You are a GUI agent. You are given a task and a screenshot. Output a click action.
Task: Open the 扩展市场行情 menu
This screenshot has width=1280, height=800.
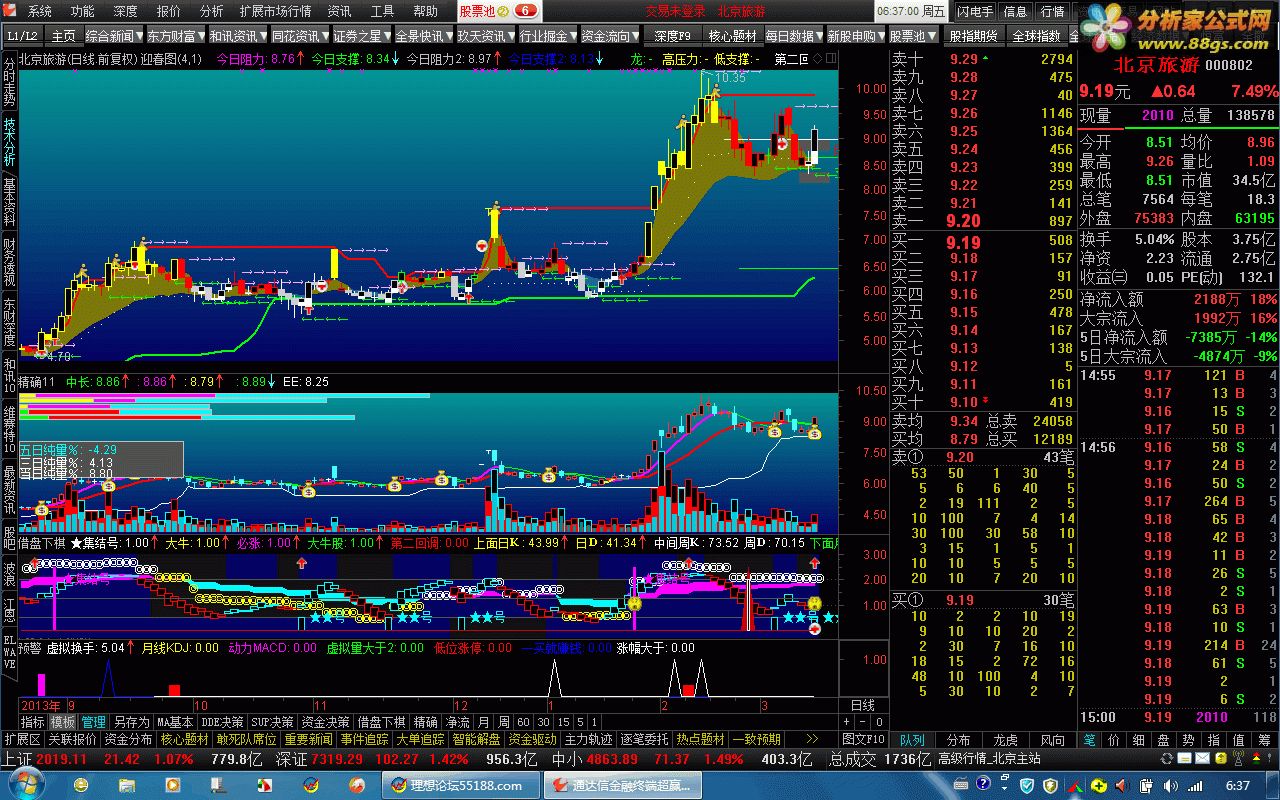coord(275,11)
